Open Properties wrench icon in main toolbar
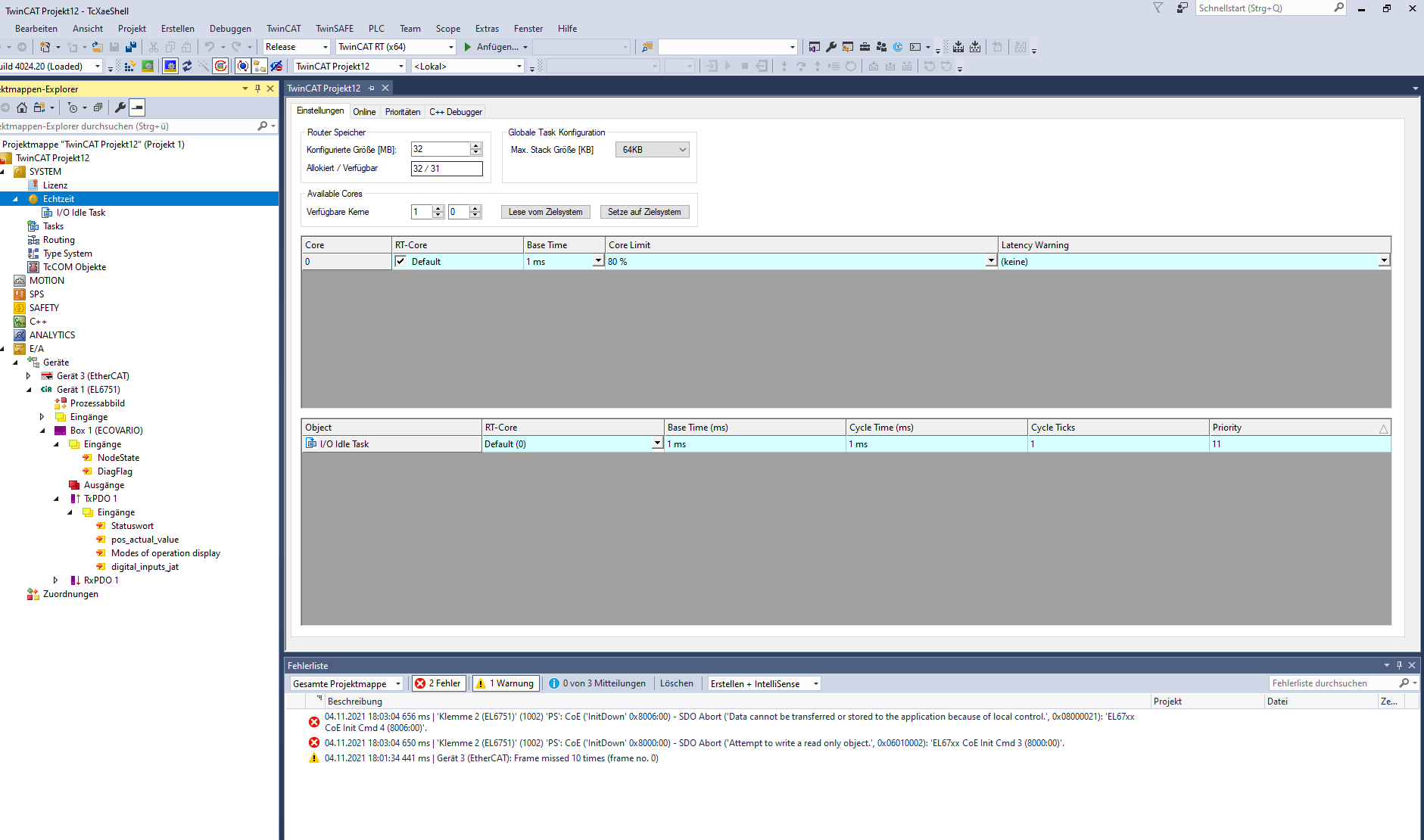This screenshot has height=840, width=1424. [x=831, y=46]
